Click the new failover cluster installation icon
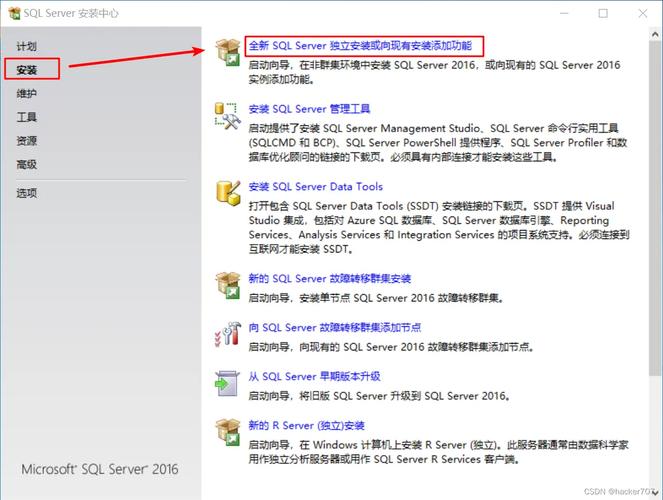Image resolution: width=663 pixels, height=500 pixels. pos(228,285)
